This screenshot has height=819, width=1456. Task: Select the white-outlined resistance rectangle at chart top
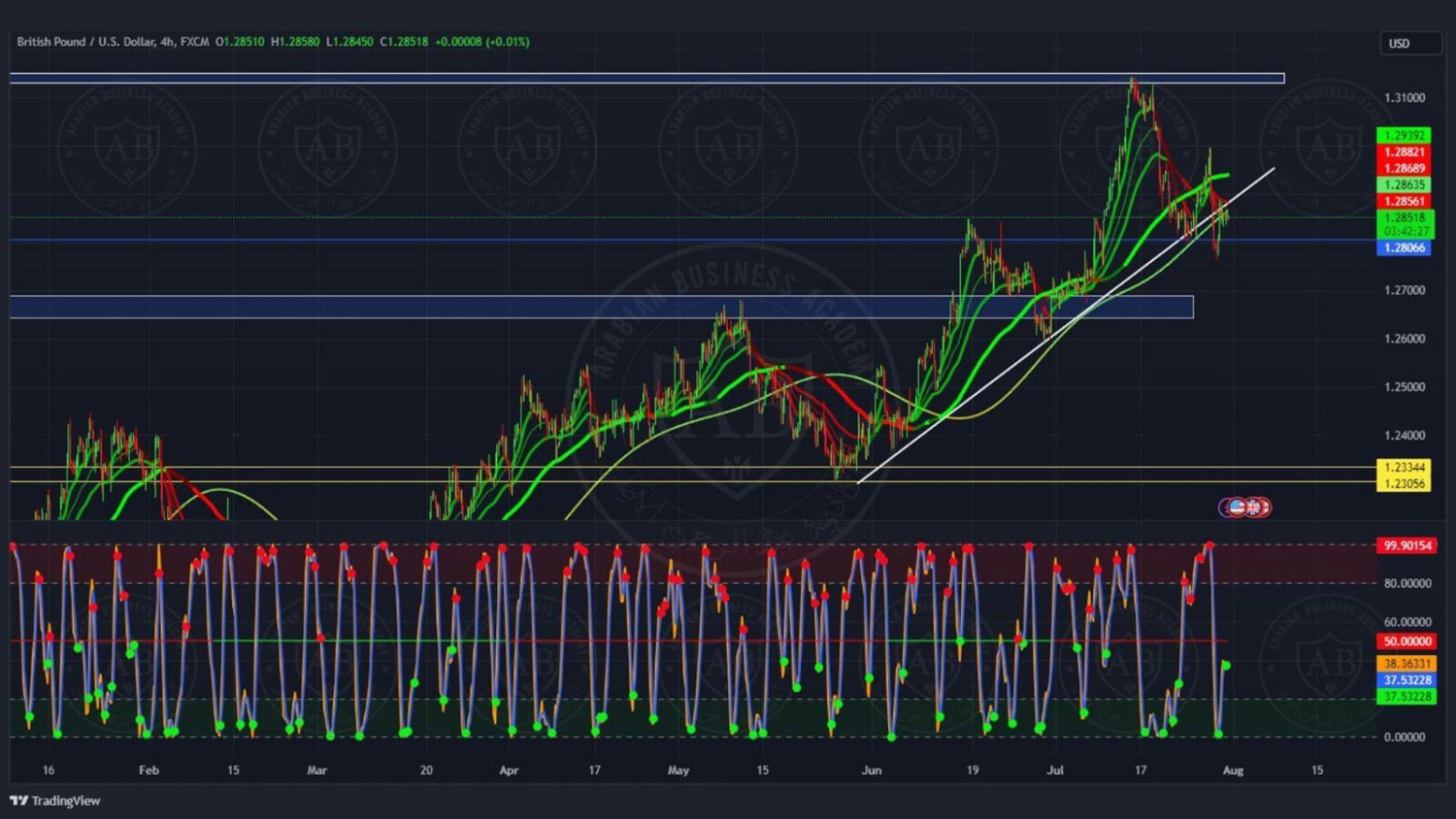click(x=582, y=78)
